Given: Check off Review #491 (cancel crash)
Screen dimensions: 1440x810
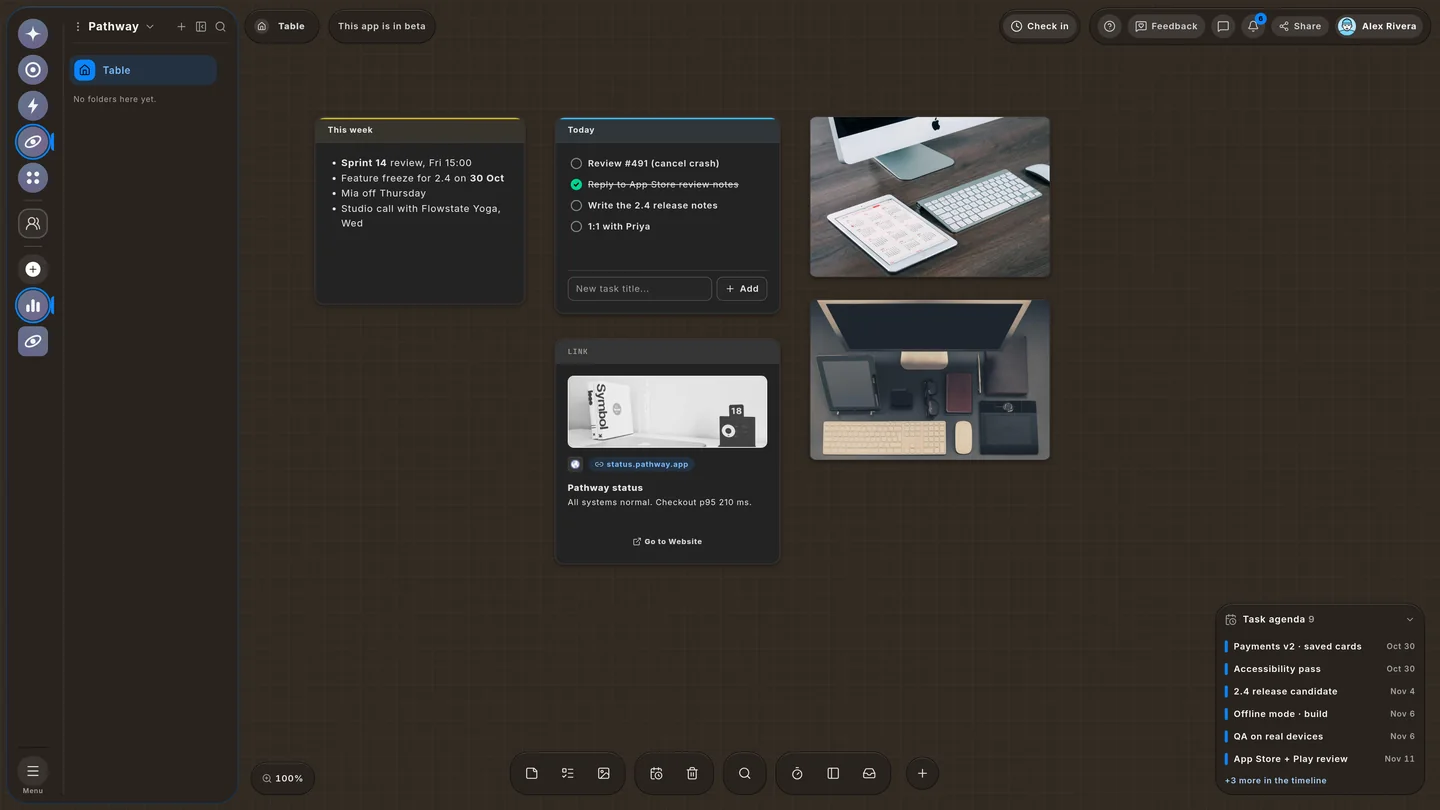Looking at the screenshot, I should (576, 164).
